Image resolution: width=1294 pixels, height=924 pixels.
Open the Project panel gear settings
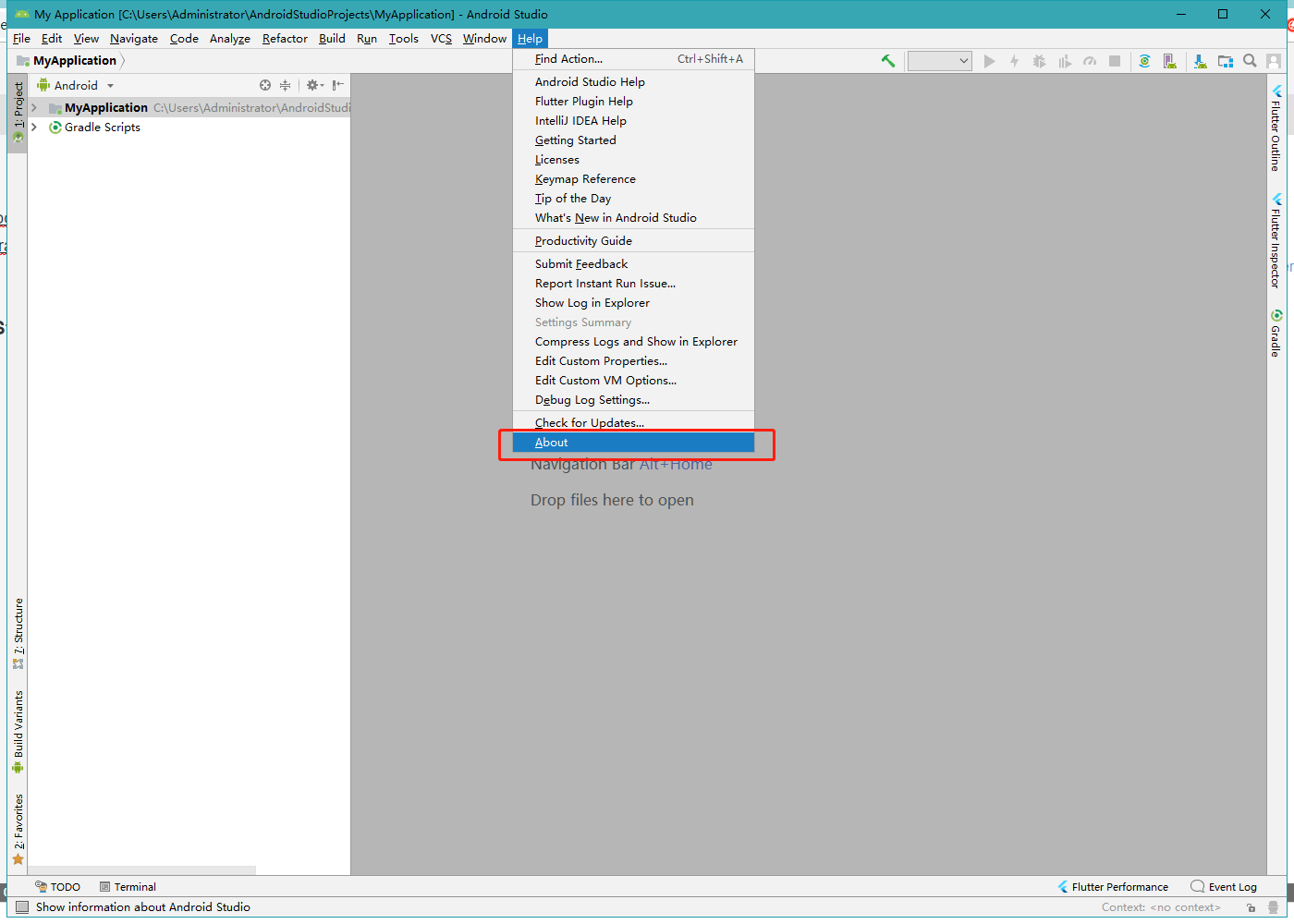[314, 85]
